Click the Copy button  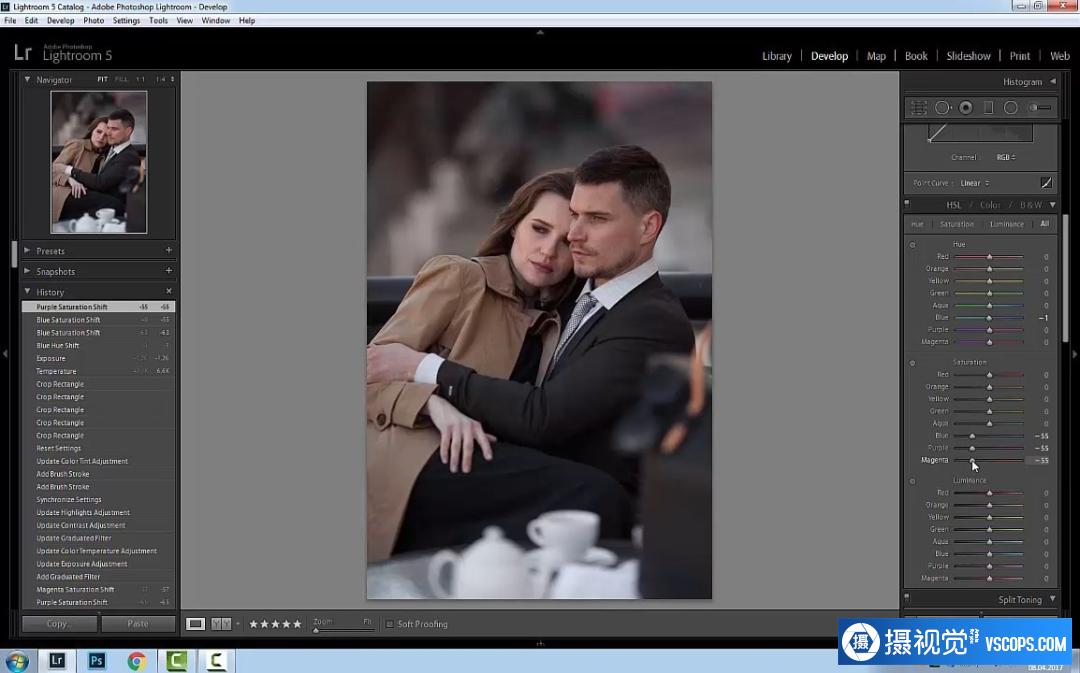(59, 623)
